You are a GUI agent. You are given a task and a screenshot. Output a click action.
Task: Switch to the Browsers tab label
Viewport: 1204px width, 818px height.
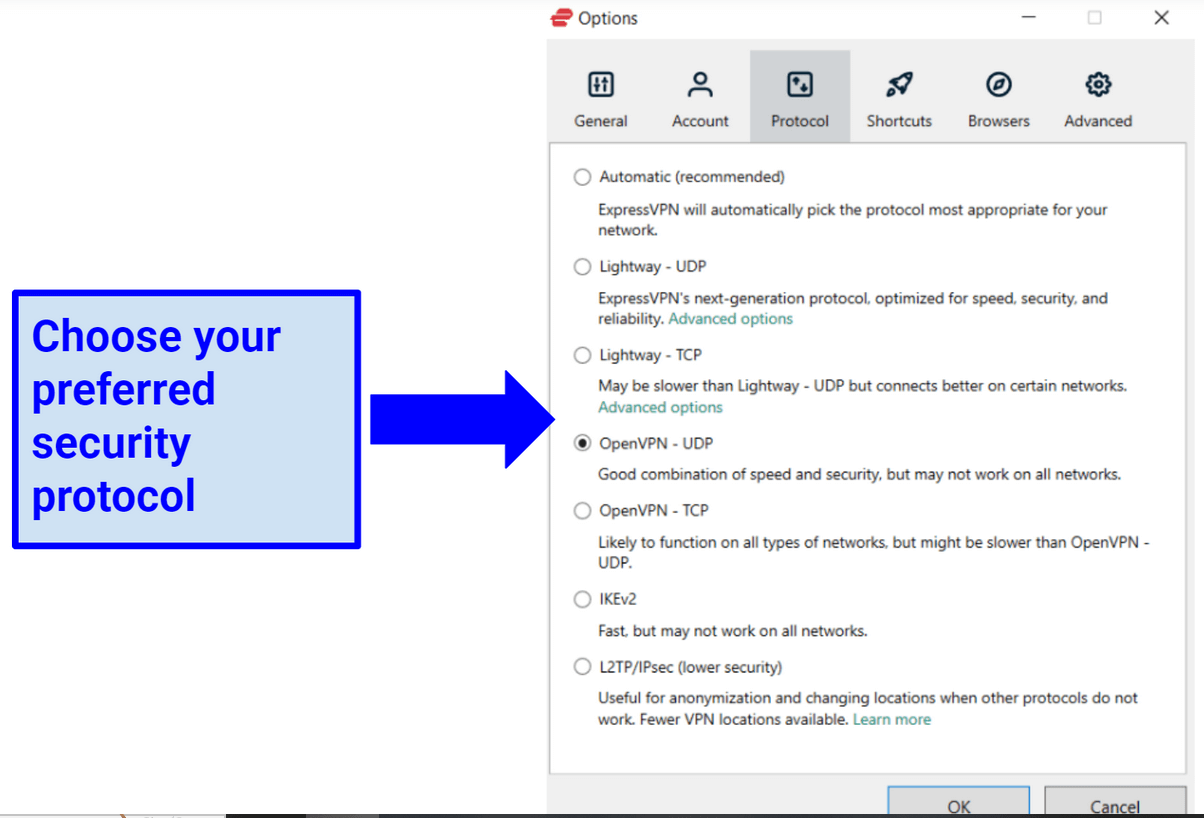click(x=999, y=121)
